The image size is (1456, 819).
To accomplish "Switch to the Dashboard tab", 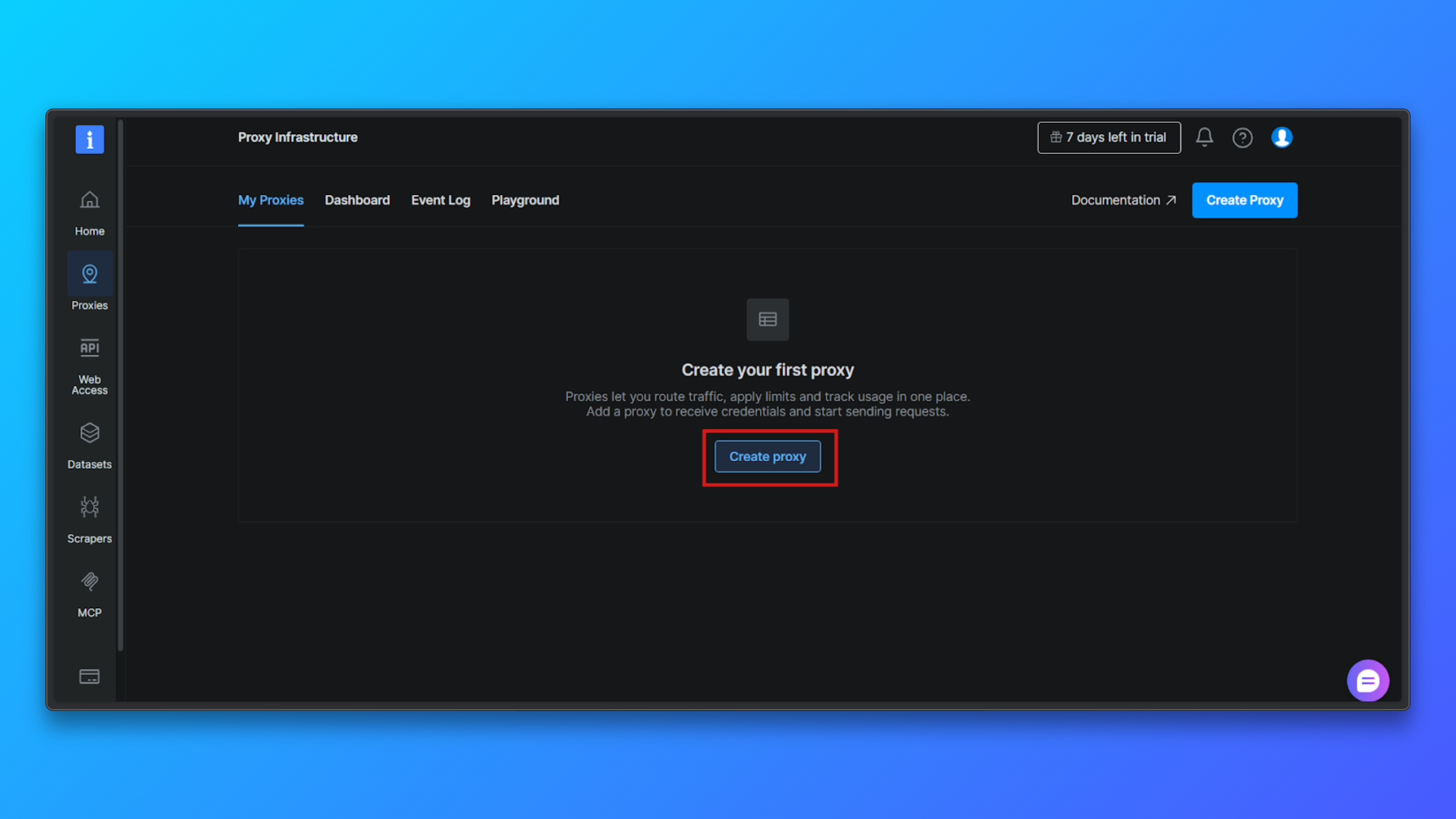I will [x=357, y=200].
